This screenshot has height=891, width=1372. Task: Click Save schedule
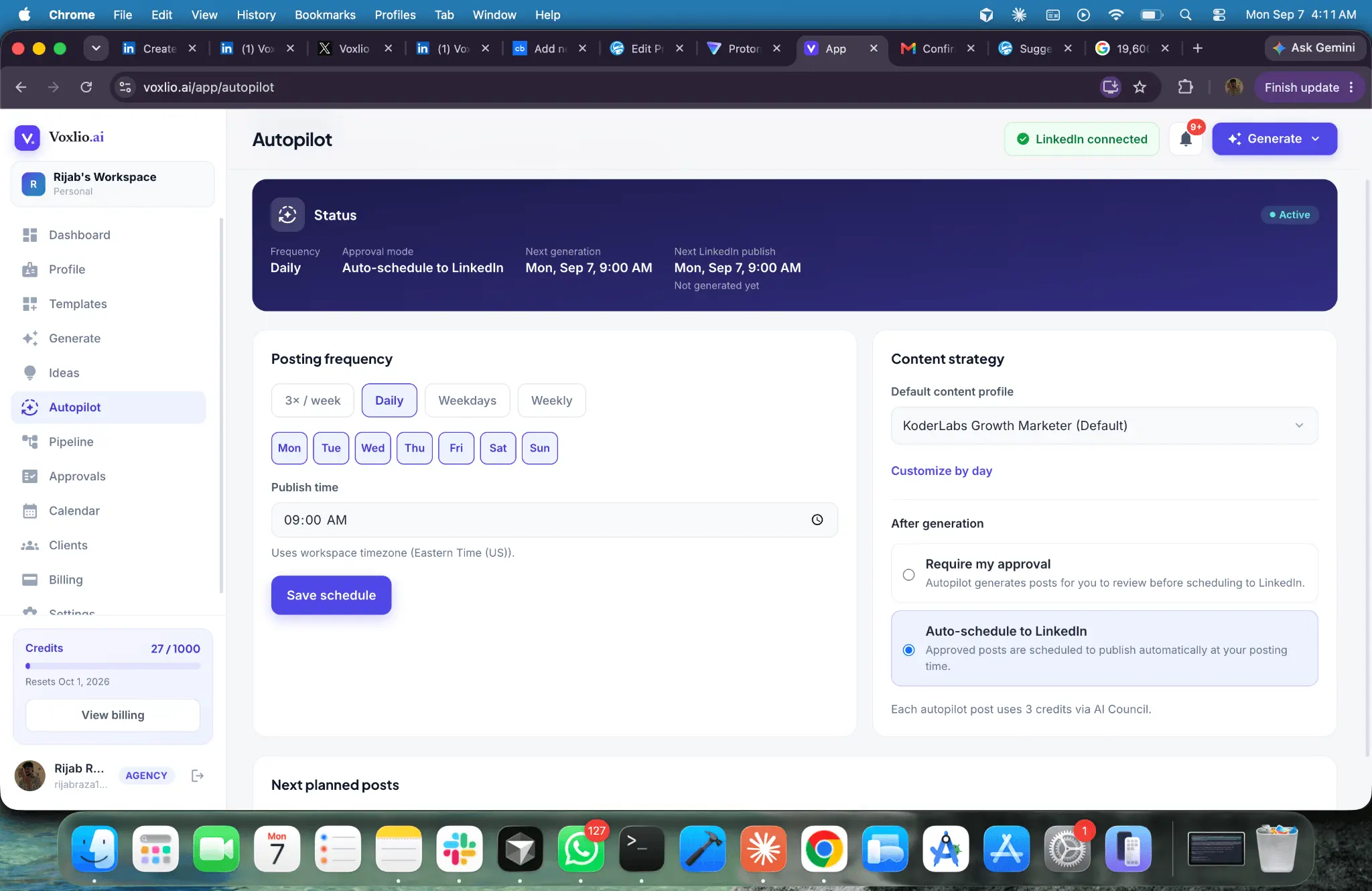tap(331, 595)
